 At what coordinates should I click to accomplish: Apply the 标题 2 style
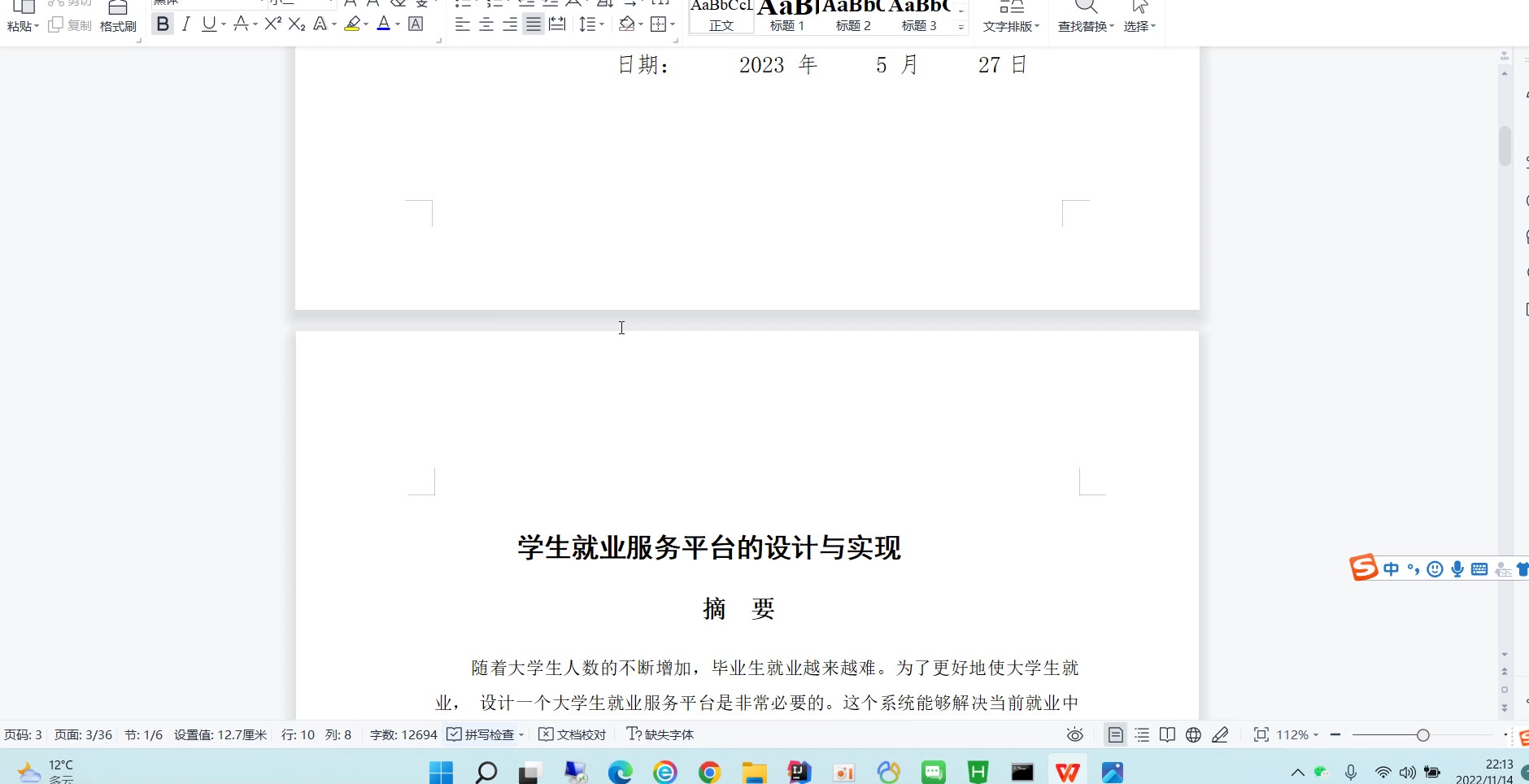[x=853, y=16]
